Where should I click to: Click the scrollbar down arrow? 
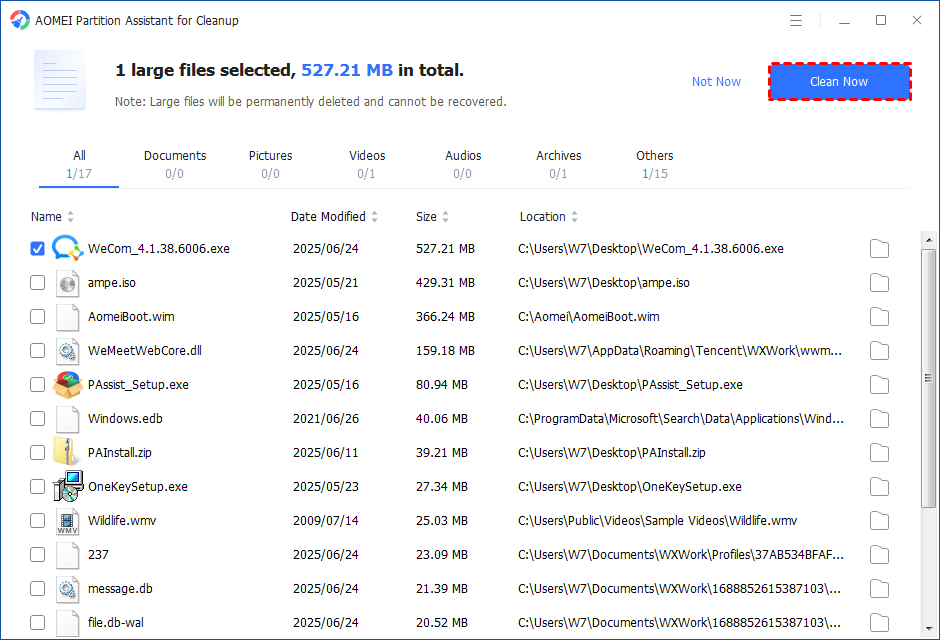tap(929, 629)
